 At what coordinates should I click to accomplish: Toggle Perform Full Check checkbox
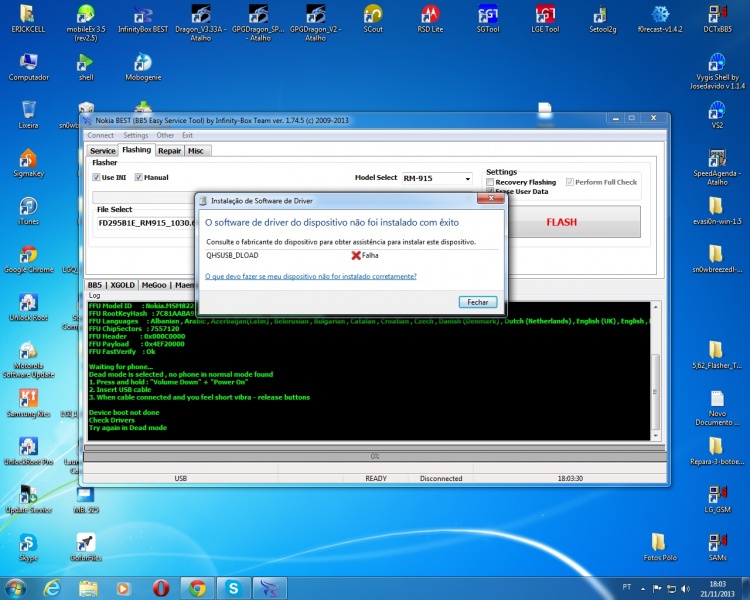pyautogui.click(x=570, y=182)
